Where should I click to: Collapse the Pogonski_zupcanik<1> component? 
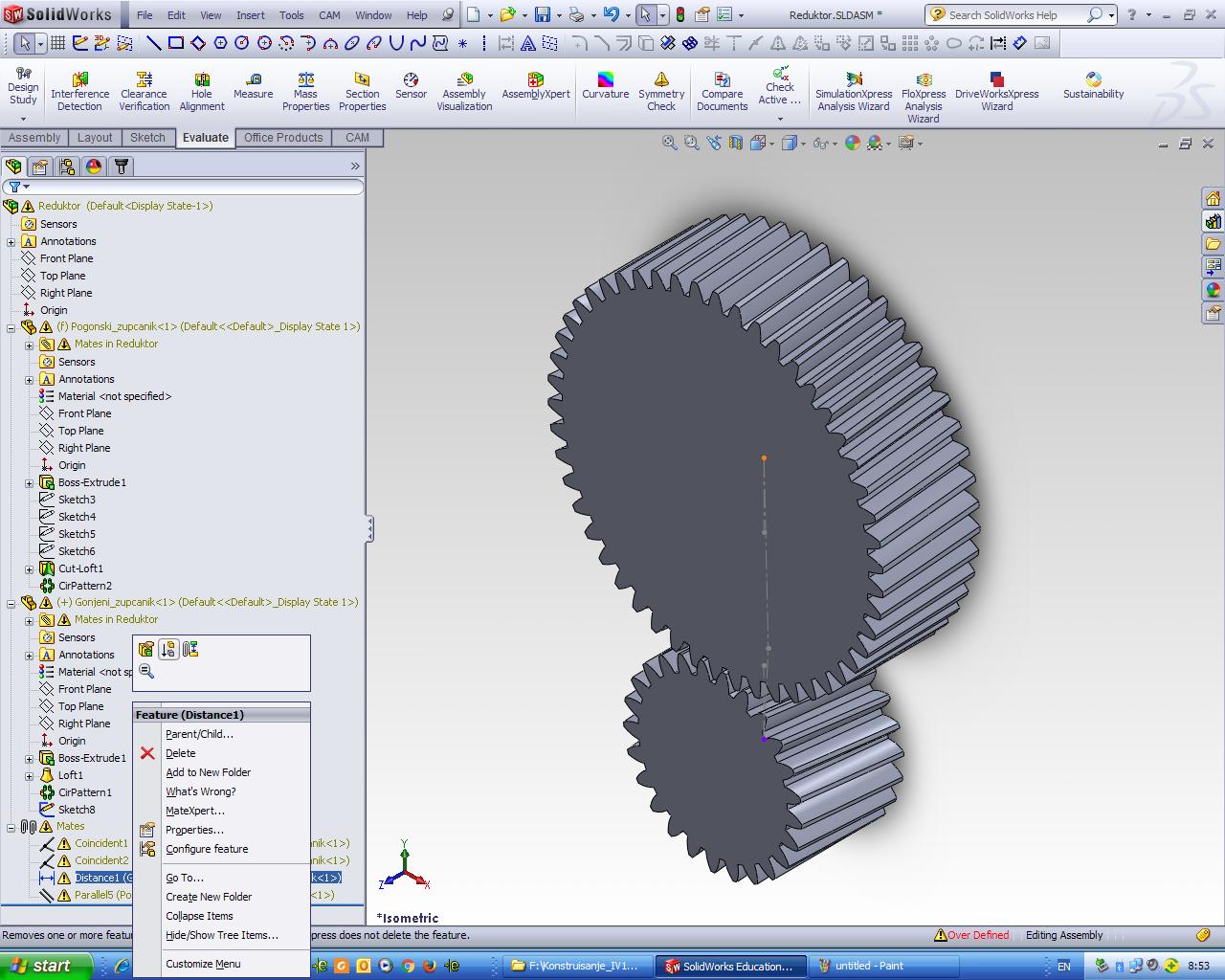(11, 327)
